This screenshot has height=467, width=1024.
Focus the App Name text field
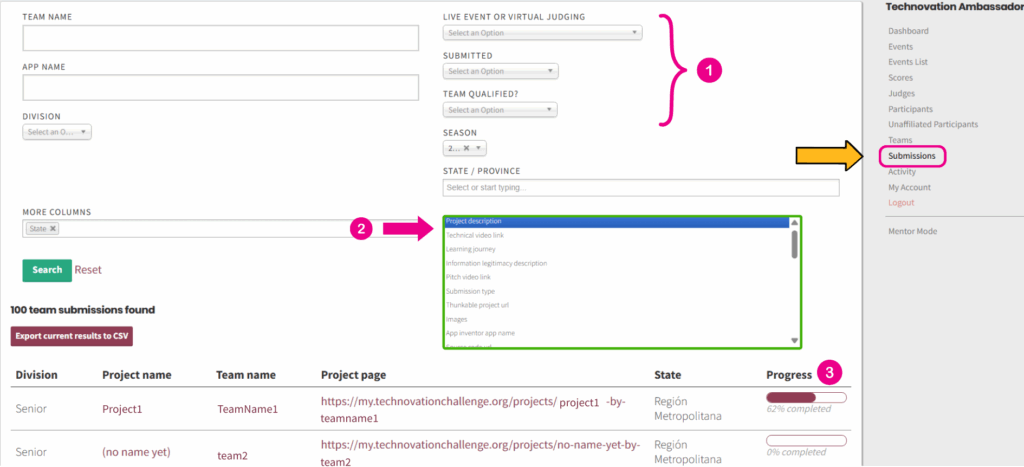pos(220,88)
